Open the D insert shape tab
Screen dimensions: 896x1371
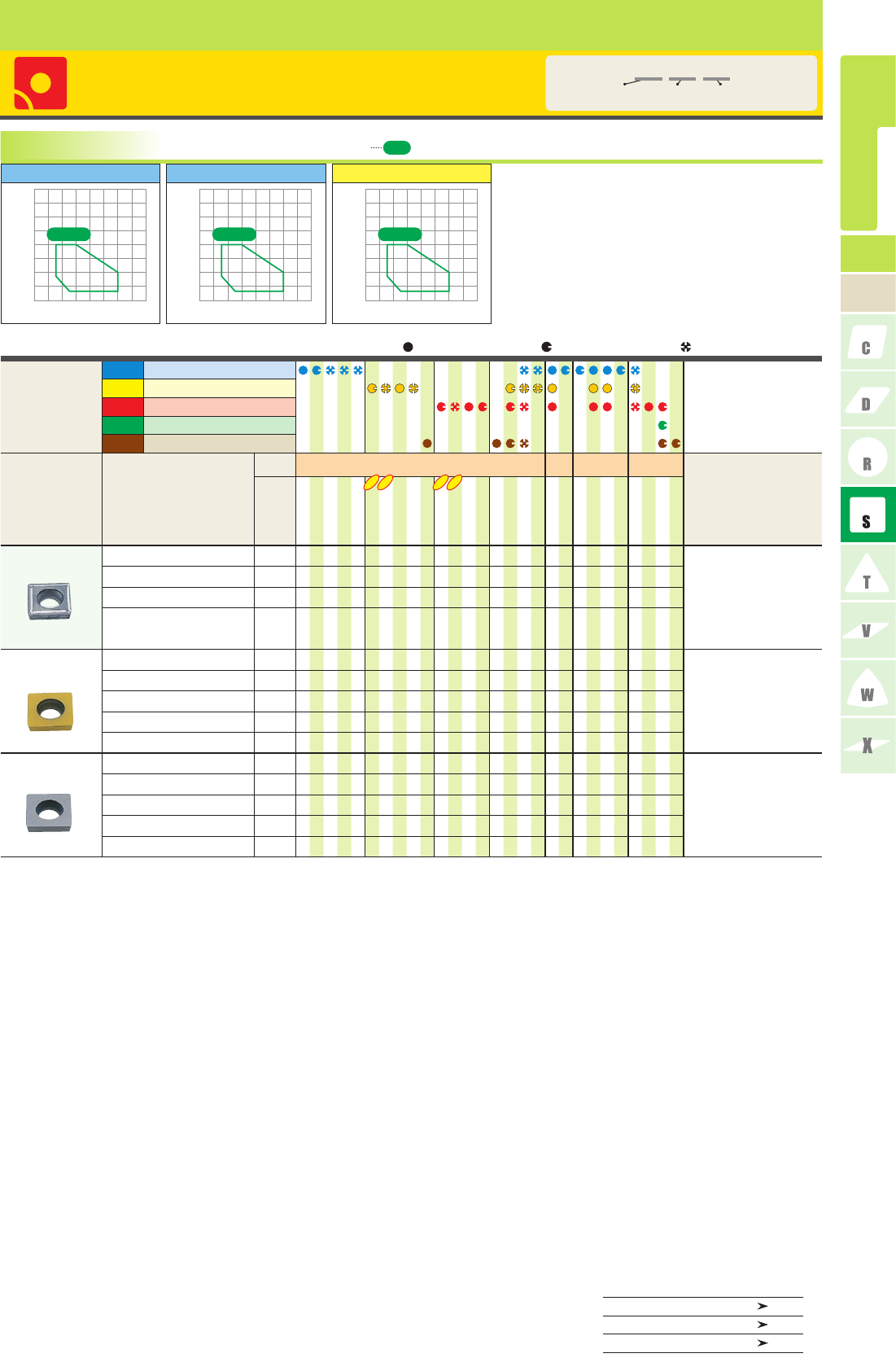tap(868, 400)
